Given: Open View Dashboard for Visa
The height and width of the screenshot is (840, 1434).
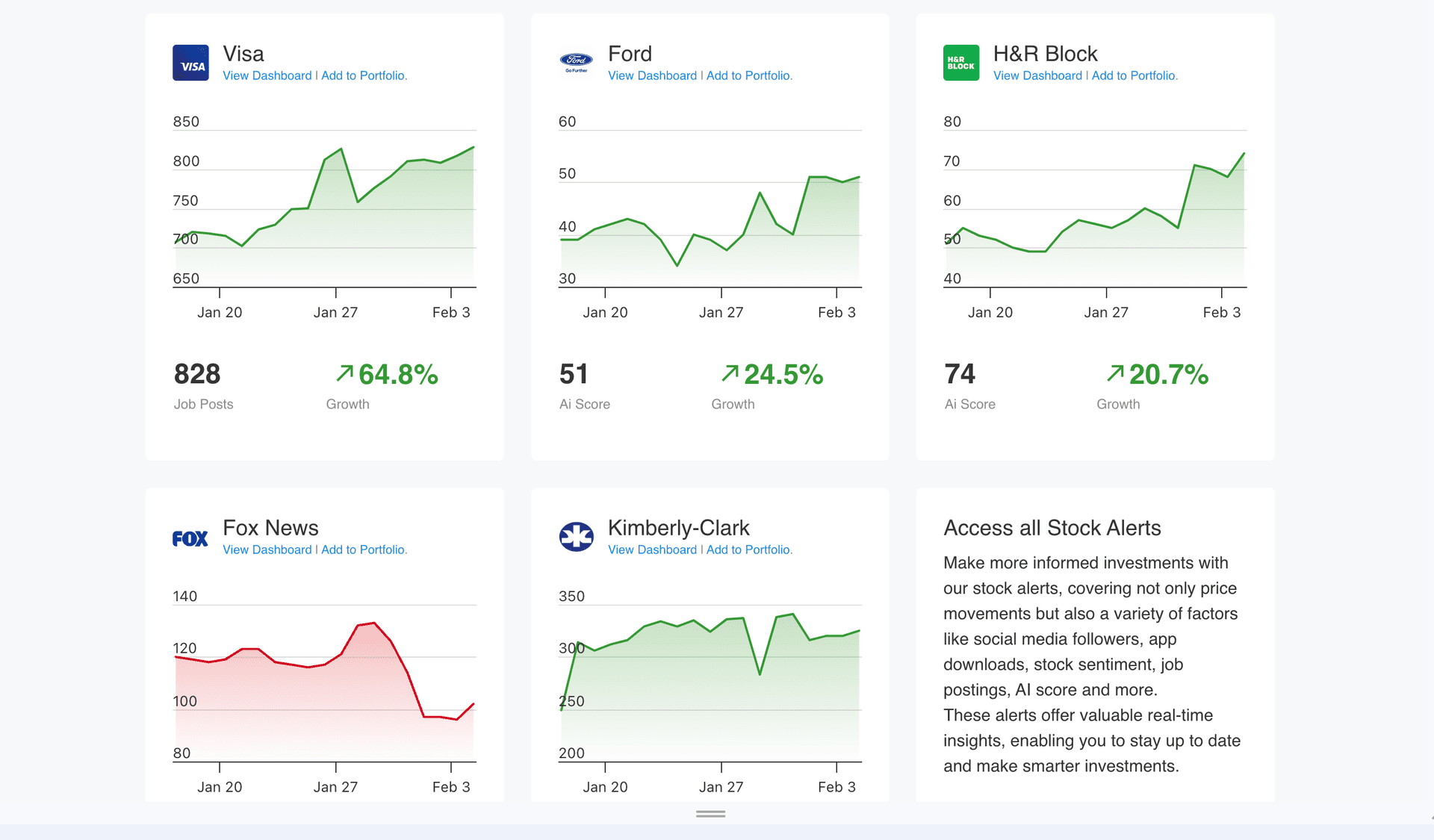Looking at the screenshot, I should pyautogui.click(x=267, y=75).
